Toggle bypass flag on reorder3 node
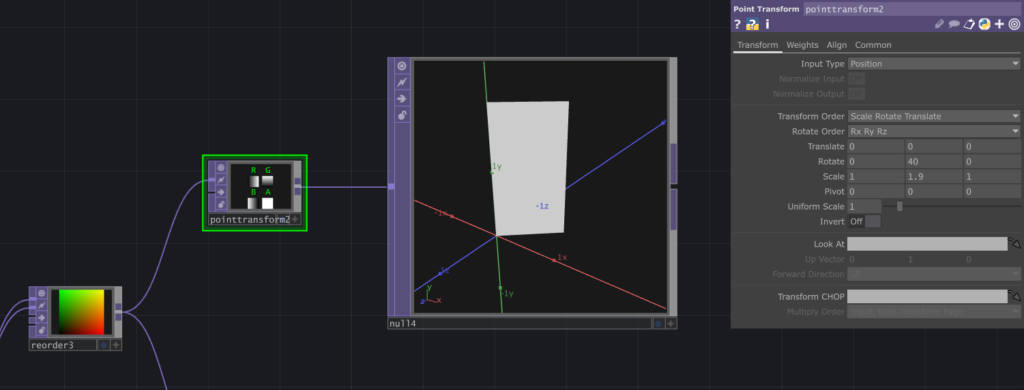The image size is (1024, 390). 41,305
